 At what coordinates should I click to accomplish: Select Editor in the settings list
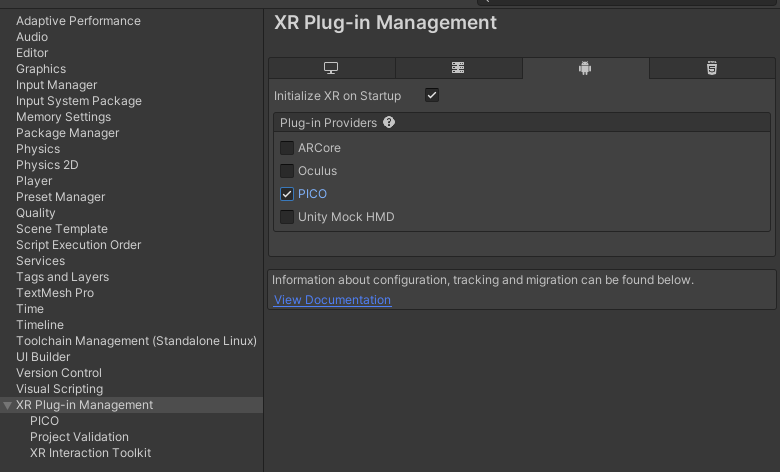(32, 53)
